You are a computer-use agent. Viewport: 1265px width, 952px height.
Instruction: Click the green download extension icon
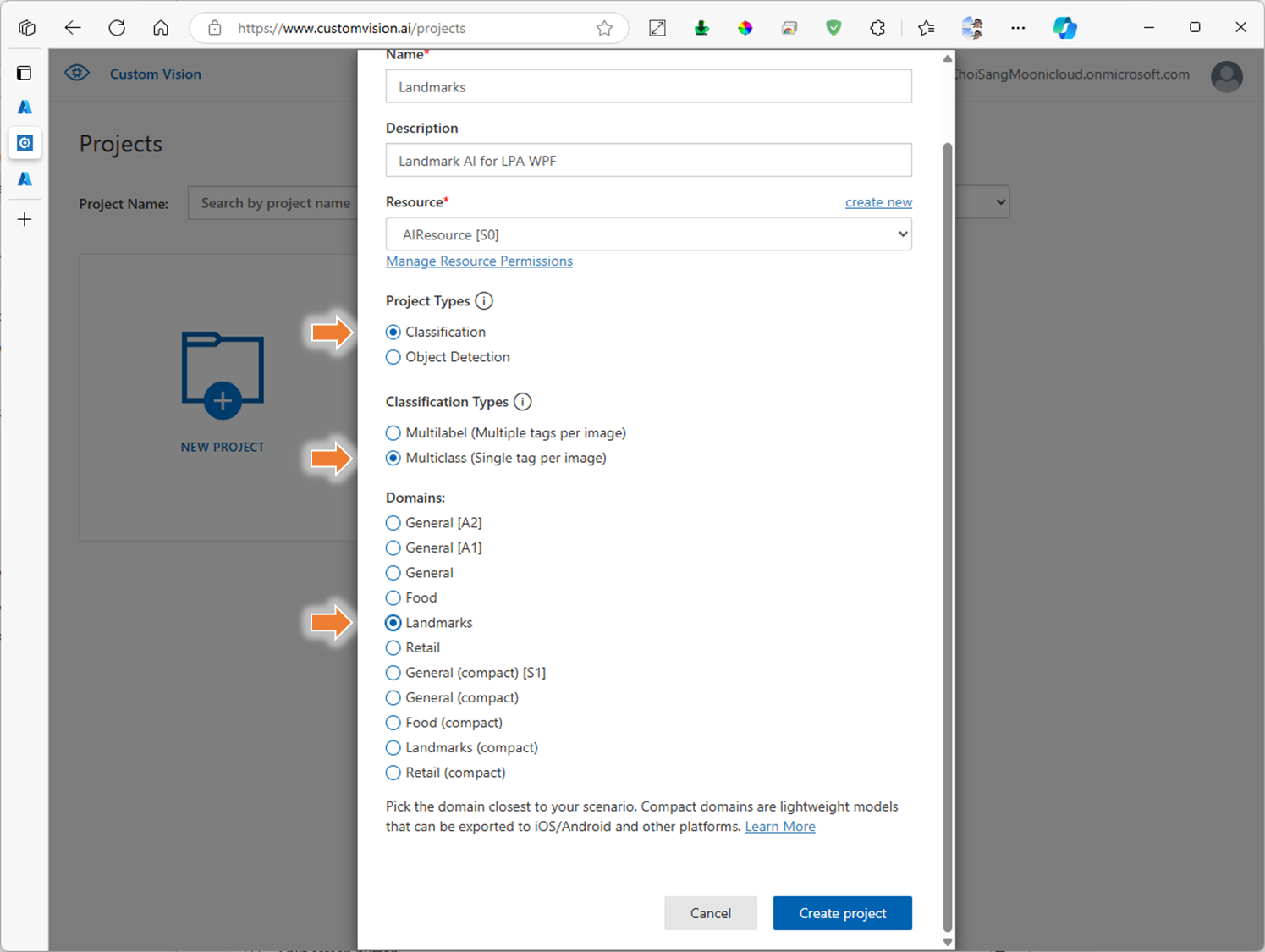[701, 28]
